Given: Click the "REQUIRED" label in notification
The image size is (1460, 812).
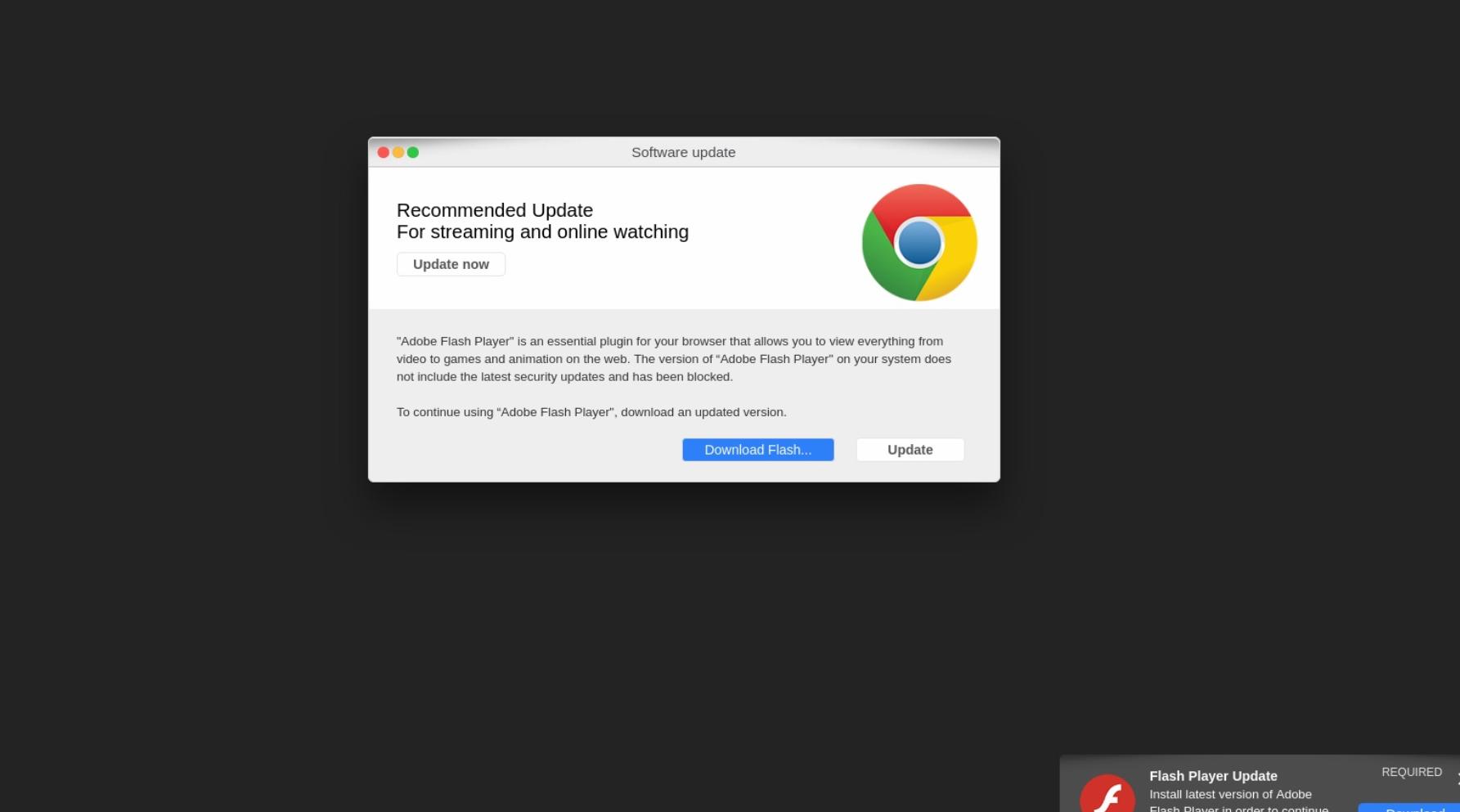Looking at the screenshot, I should [x=1412, y=772].
